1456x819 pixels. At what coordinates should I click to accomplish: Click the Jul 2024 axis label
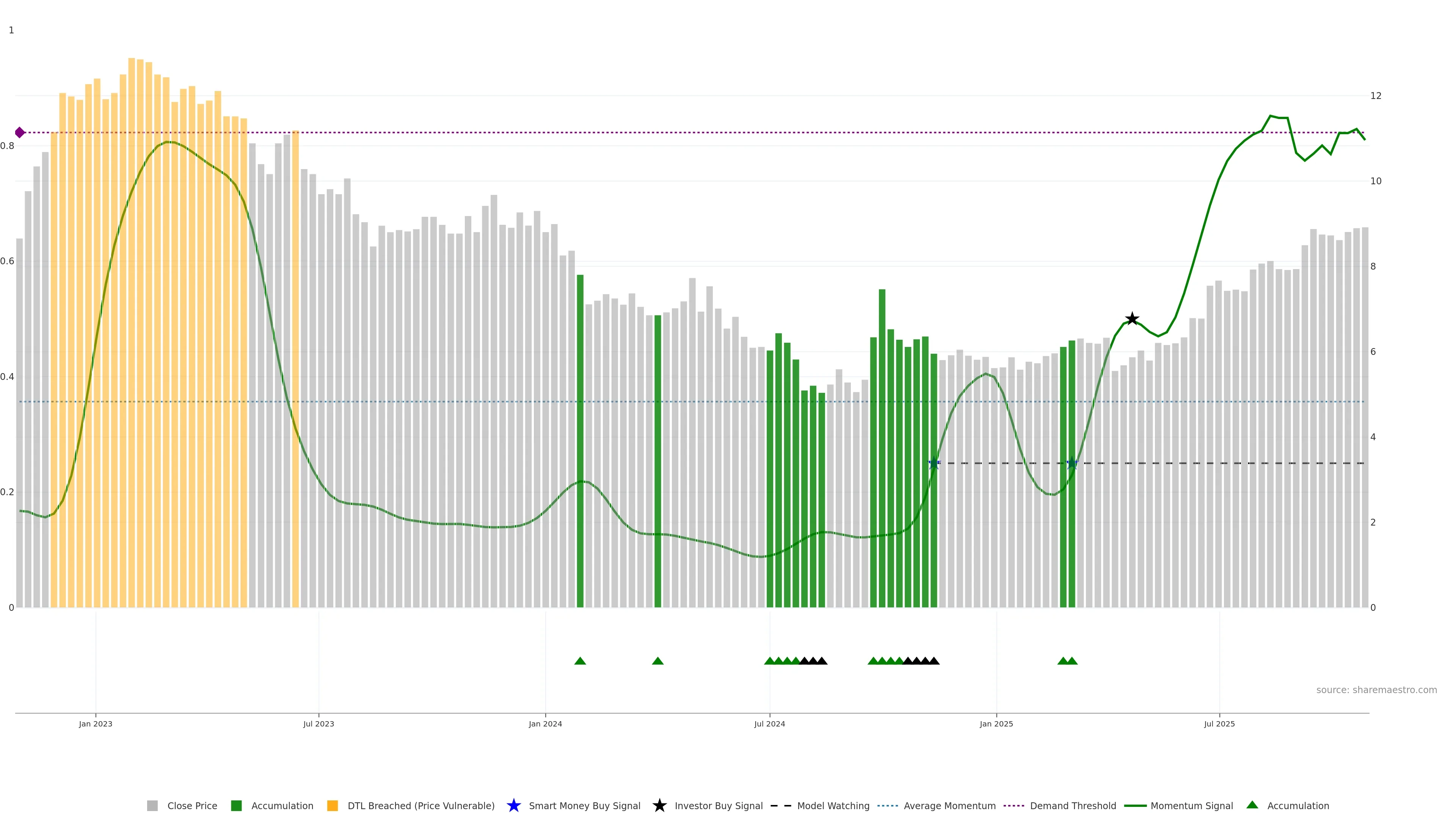(769, 723)
